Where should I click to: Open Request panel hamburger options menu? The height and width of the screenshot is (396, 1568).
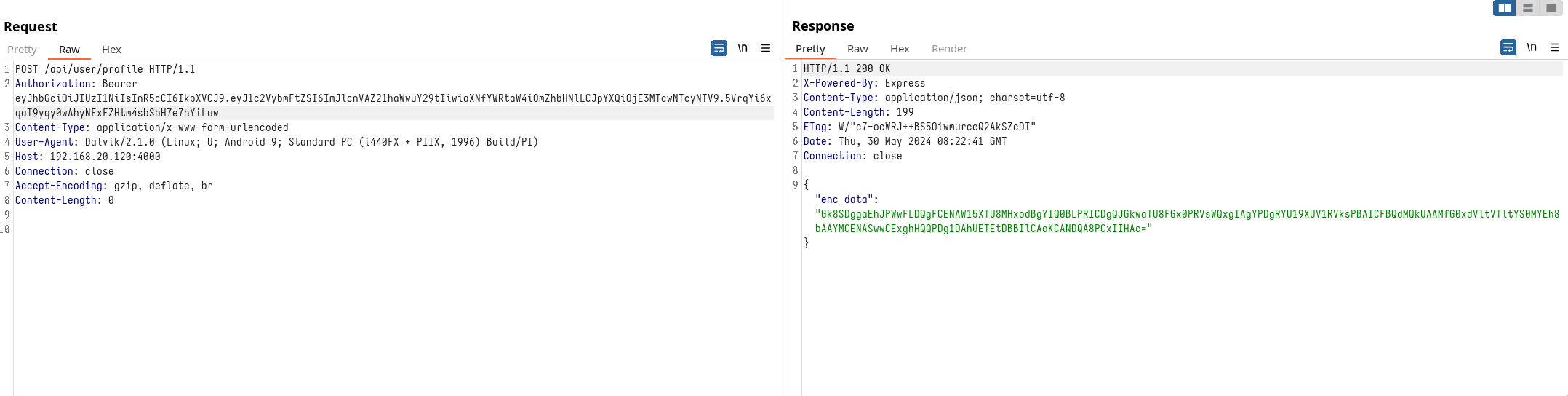pos(766,48)
